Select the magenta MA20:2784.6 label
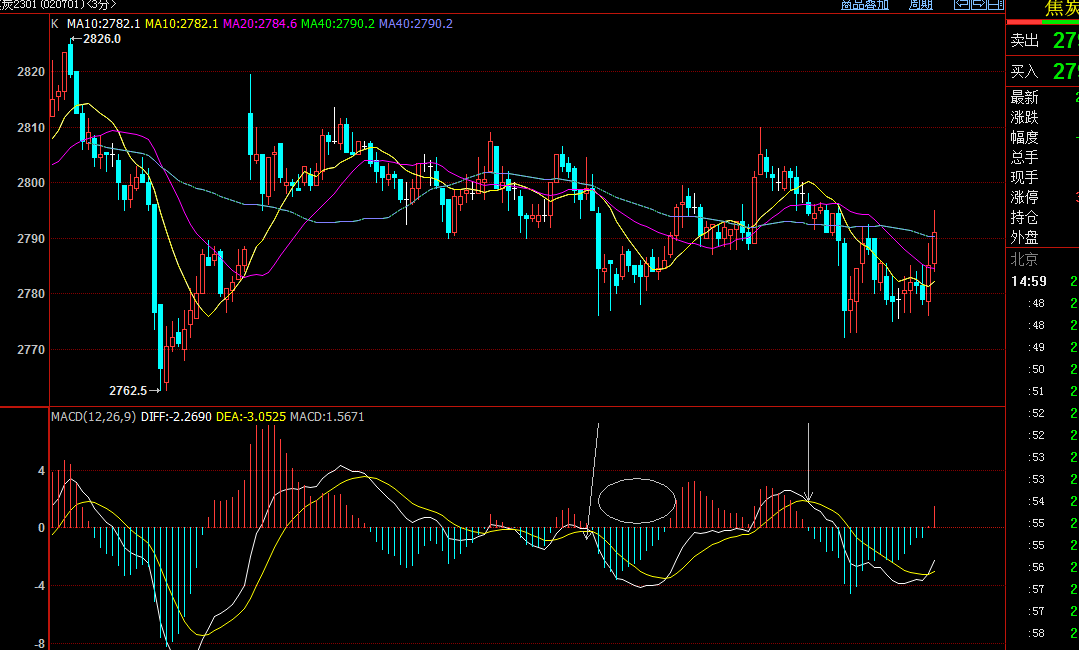Viewport: 1079px width, 650px height. click(259, 23)
